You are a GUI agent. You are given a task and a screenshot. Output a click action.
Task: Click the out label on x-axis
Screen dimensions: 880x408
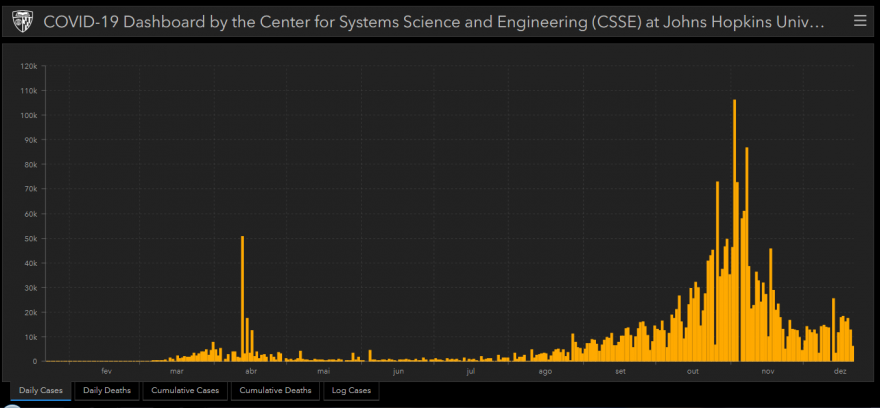point(694,372)
